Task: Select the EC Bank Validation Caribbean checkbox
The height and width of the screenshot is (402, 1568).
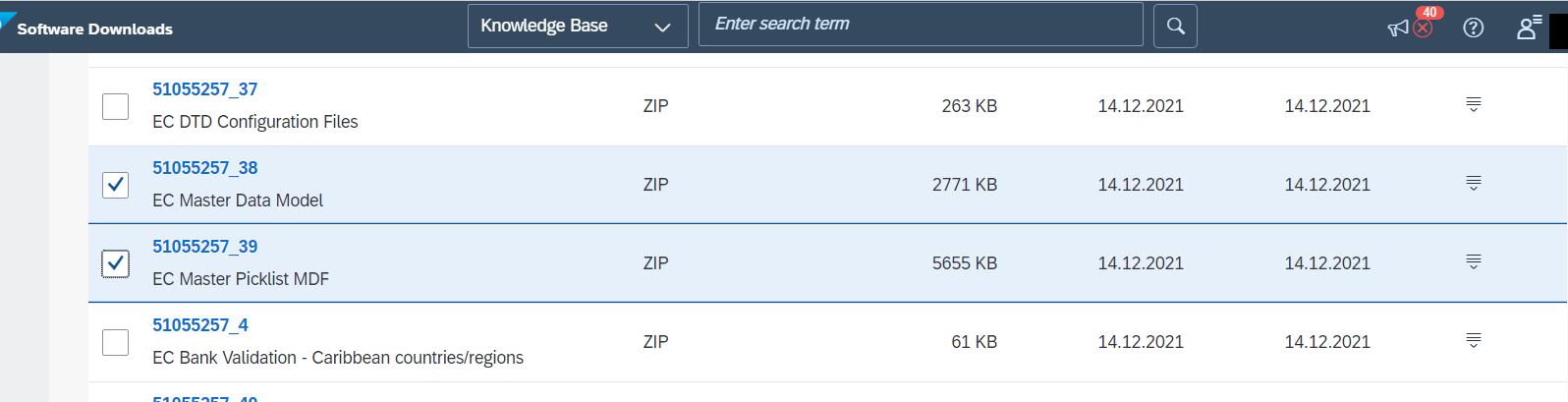Action: pyautogui.click(x=115, y=342)
